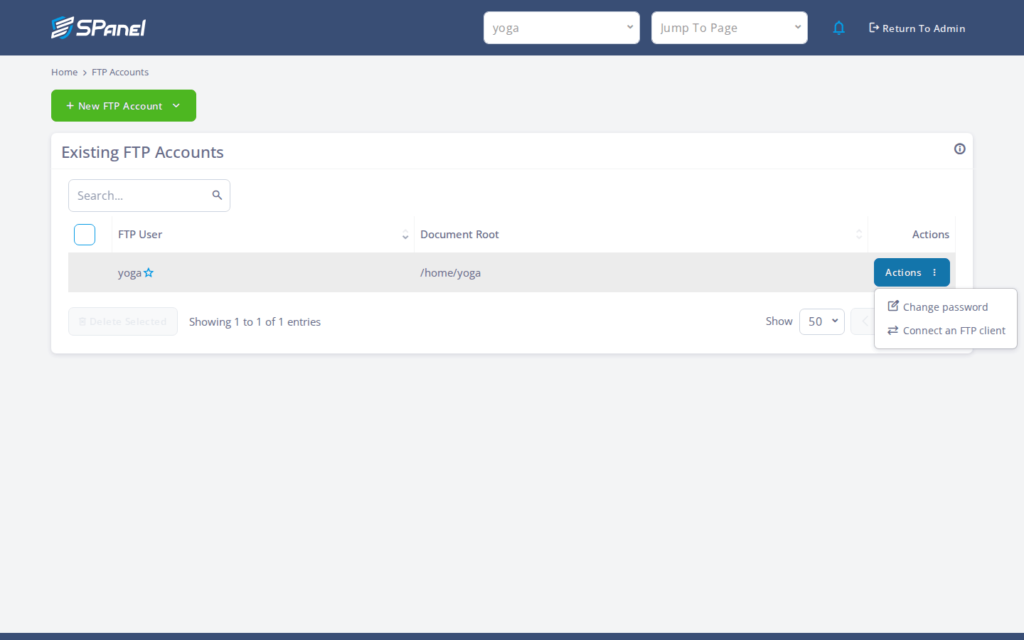Click the three-dot icon on Actions button
The width and height of the screenshot is (1024, 640).
click(935, 272)
